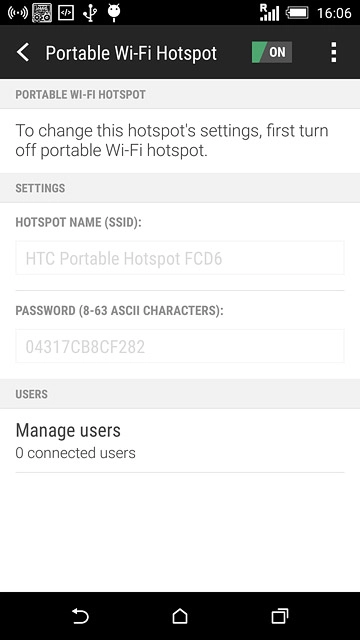Tap the Android debugging status icon
This screenshot has width=360, height=640.
coord(114,13)
